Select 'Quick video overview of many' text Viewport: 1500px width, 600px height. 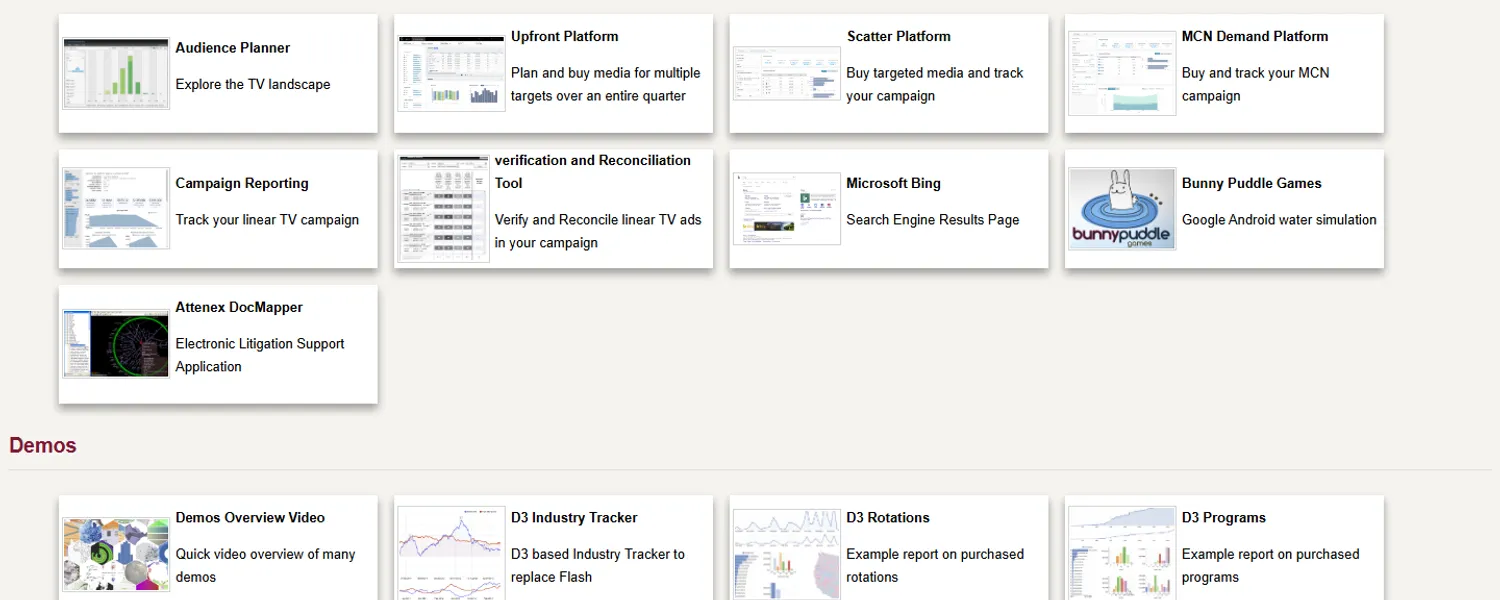[x=266, y=554]
